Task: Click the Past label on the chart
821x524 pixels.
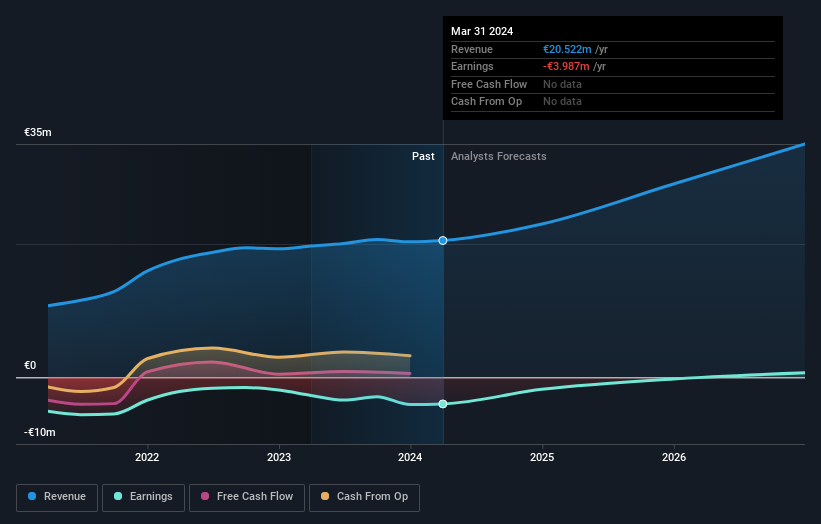Action: click(423, 157)
